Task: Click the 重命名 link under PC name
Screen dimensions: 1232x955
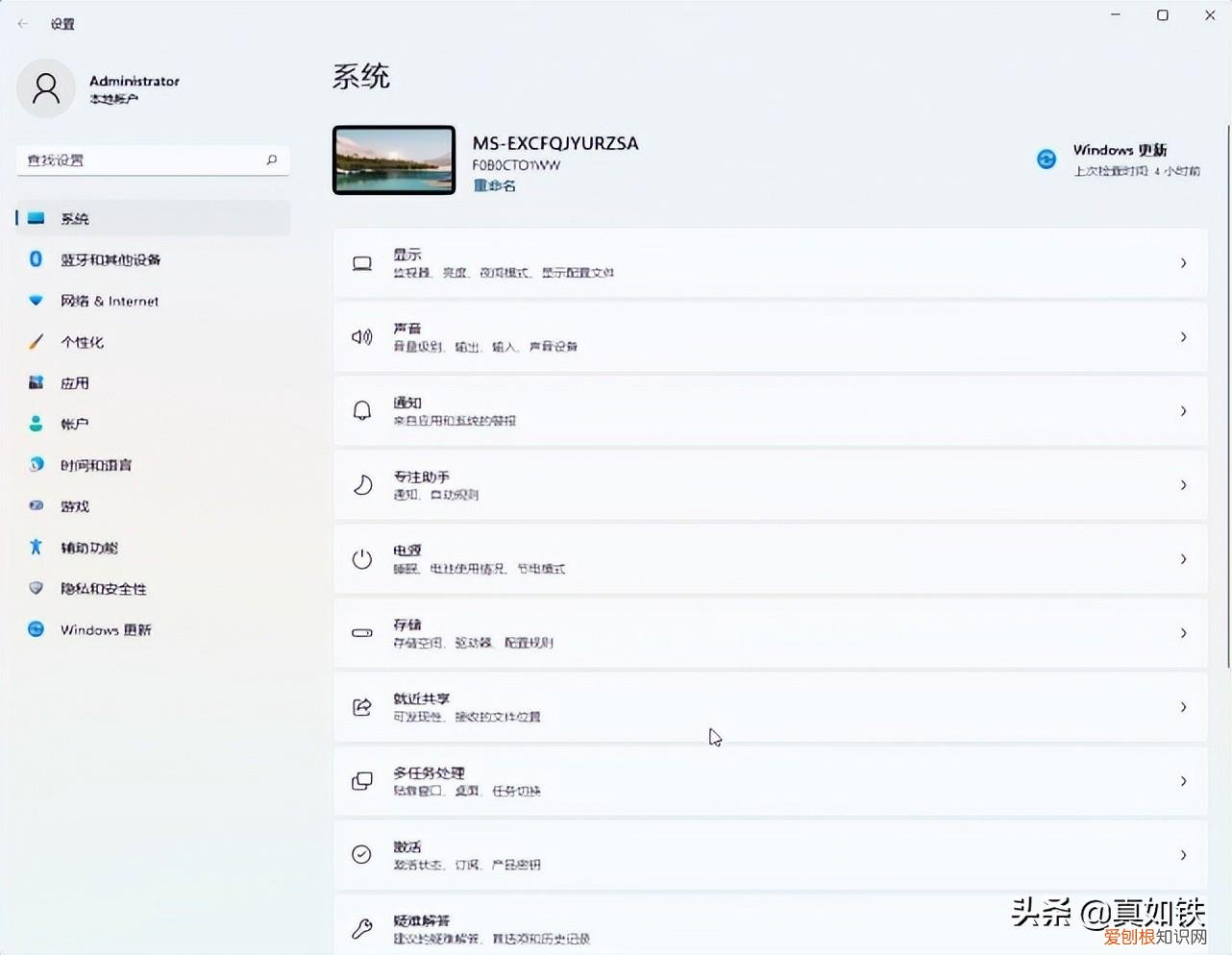Action: click(x=494, y=185)
